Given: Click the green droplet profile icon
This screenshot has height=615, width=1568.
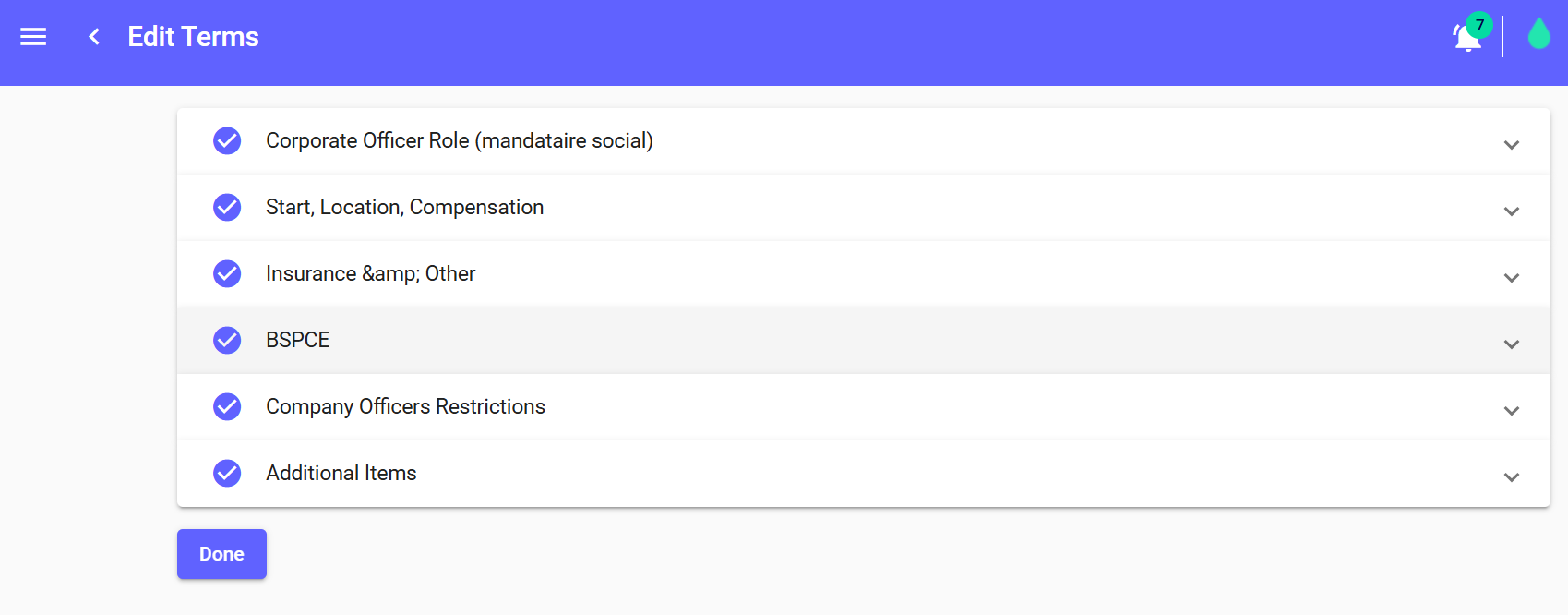Looking at the screenshot, I should click(x=1538, y=35).
